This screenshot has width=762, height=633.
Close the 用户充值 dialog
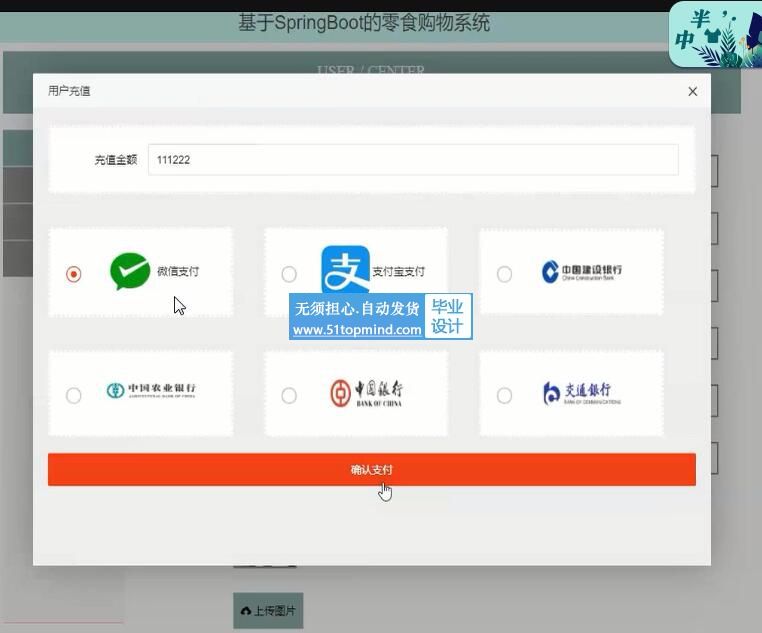click(x=692, y=91)
